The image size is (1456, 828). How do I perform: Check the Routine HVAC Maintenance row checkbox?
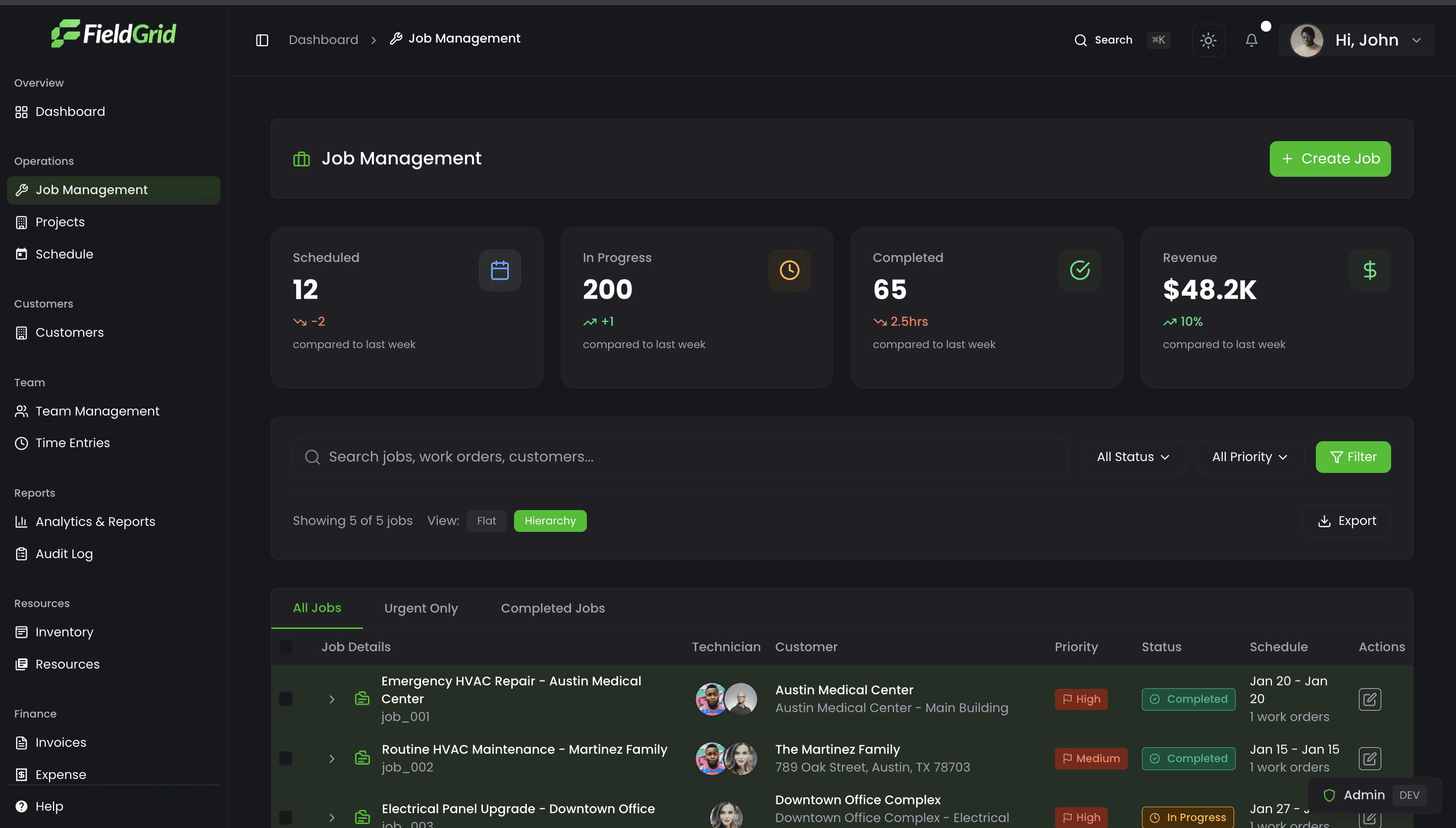click(286, 758)
